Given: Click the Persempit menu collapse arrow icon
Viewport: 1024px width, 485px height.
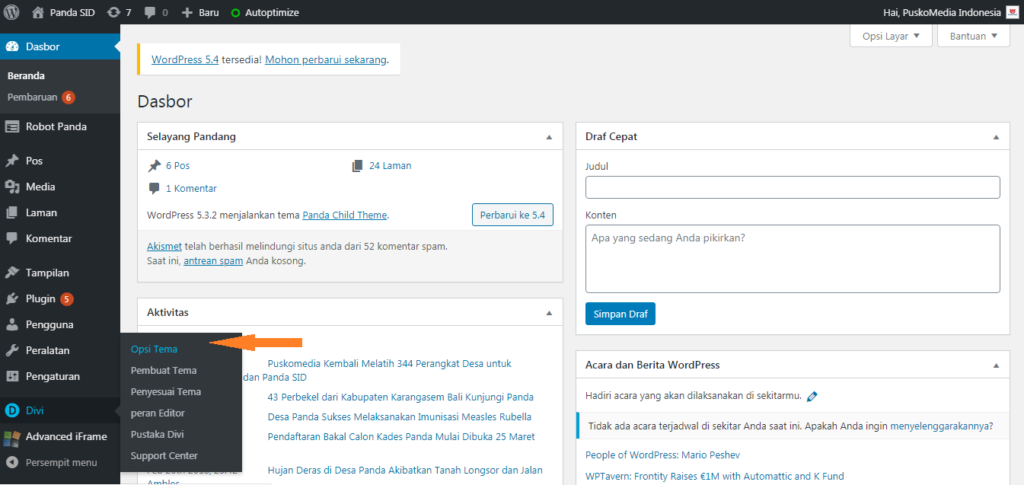Looking at the screenshot, I should click(12, 462).
